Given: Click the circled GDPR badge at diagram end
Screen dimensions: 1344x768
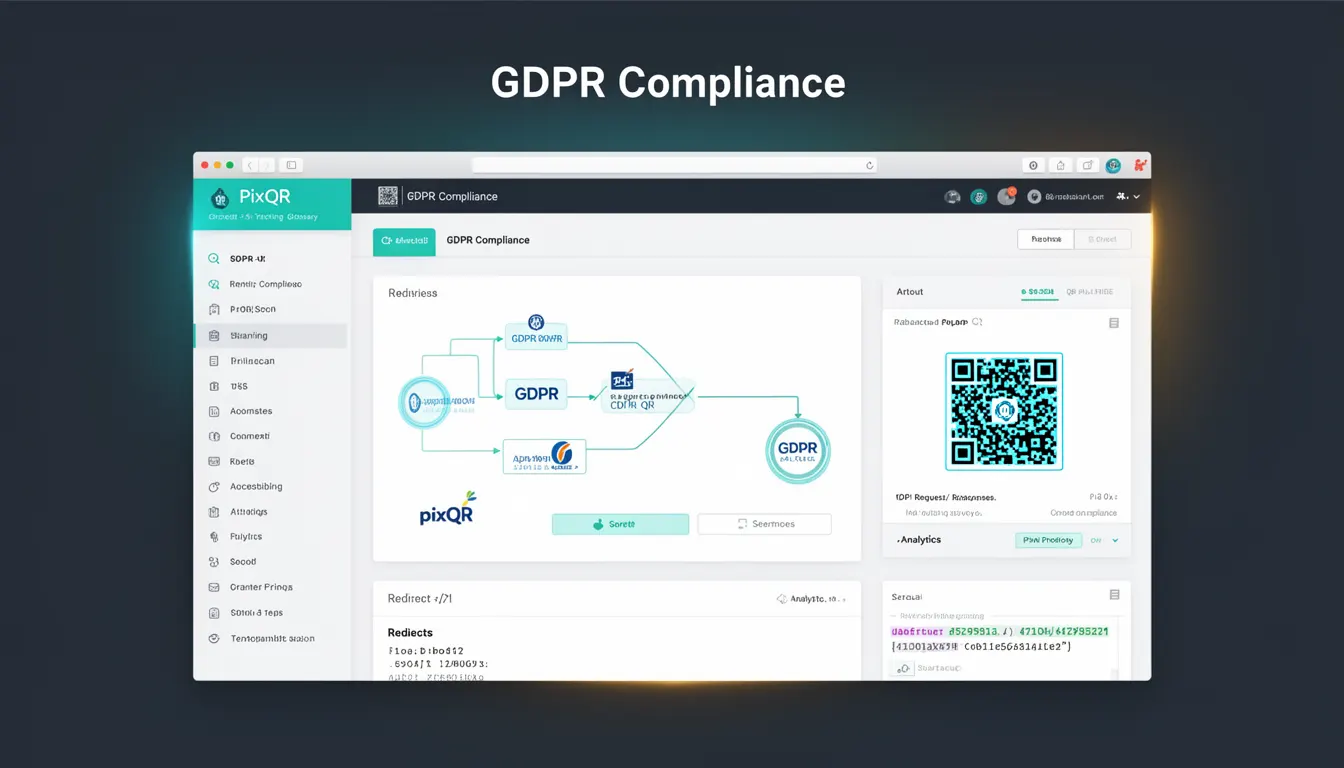Looking at the screenshot, I should 798,451.
